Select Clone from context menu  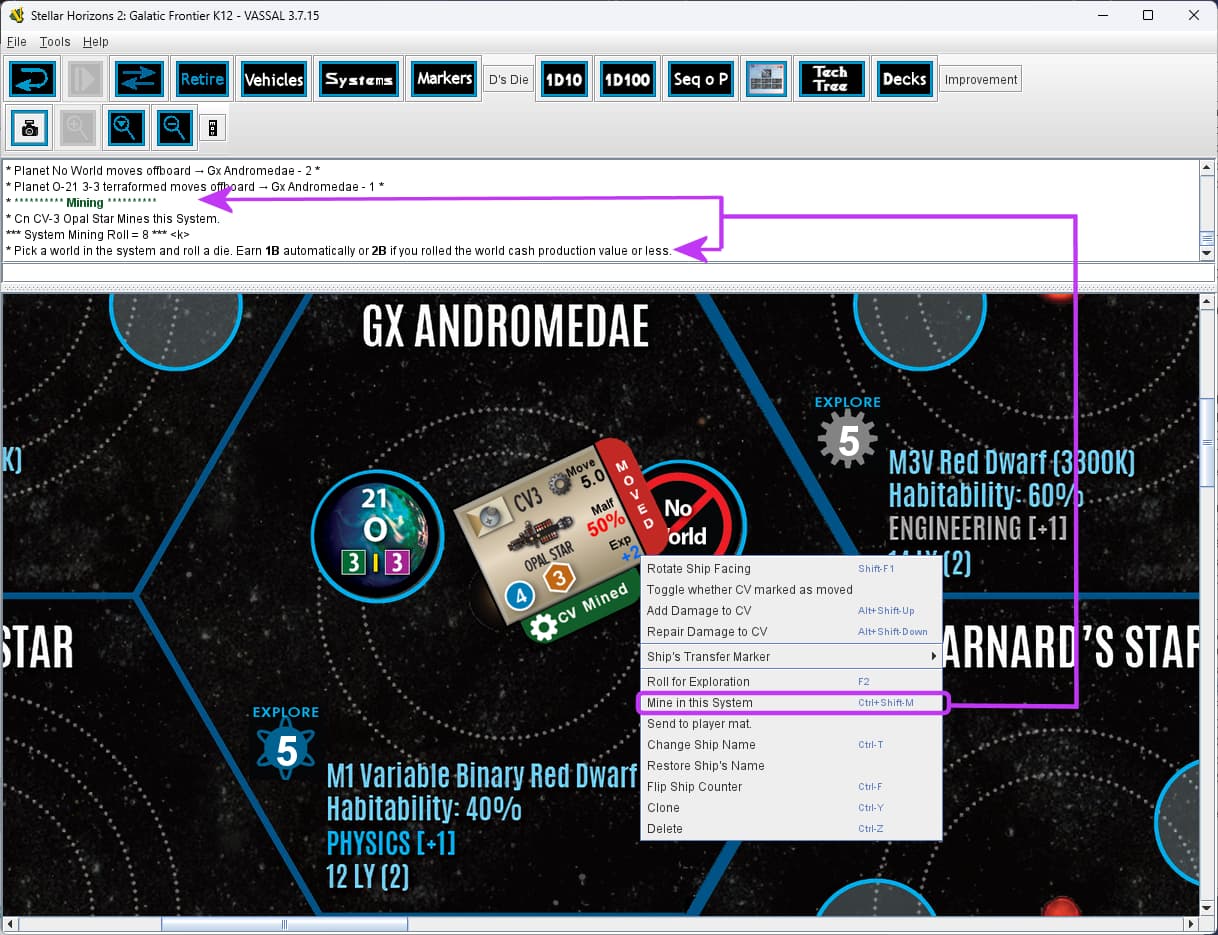[791, 808]
